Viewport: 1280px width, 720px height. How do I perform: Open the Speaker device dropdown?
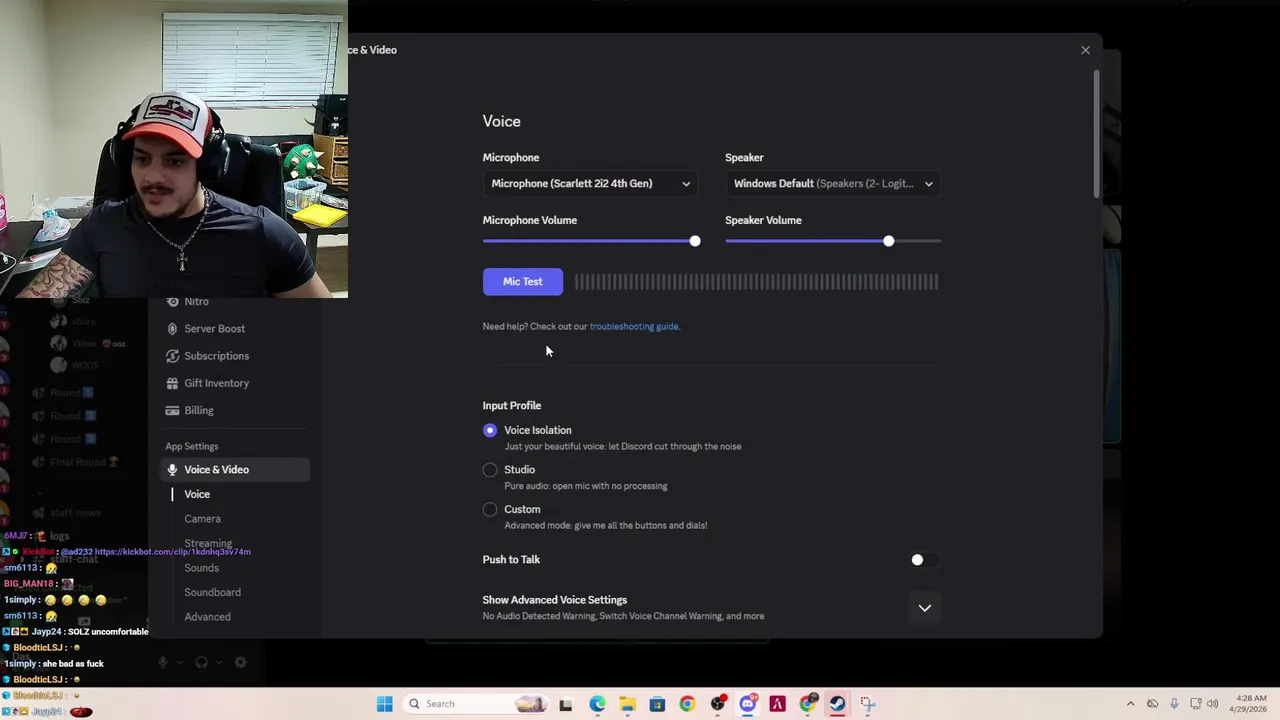pyautogui.click(x=833, y=183)
